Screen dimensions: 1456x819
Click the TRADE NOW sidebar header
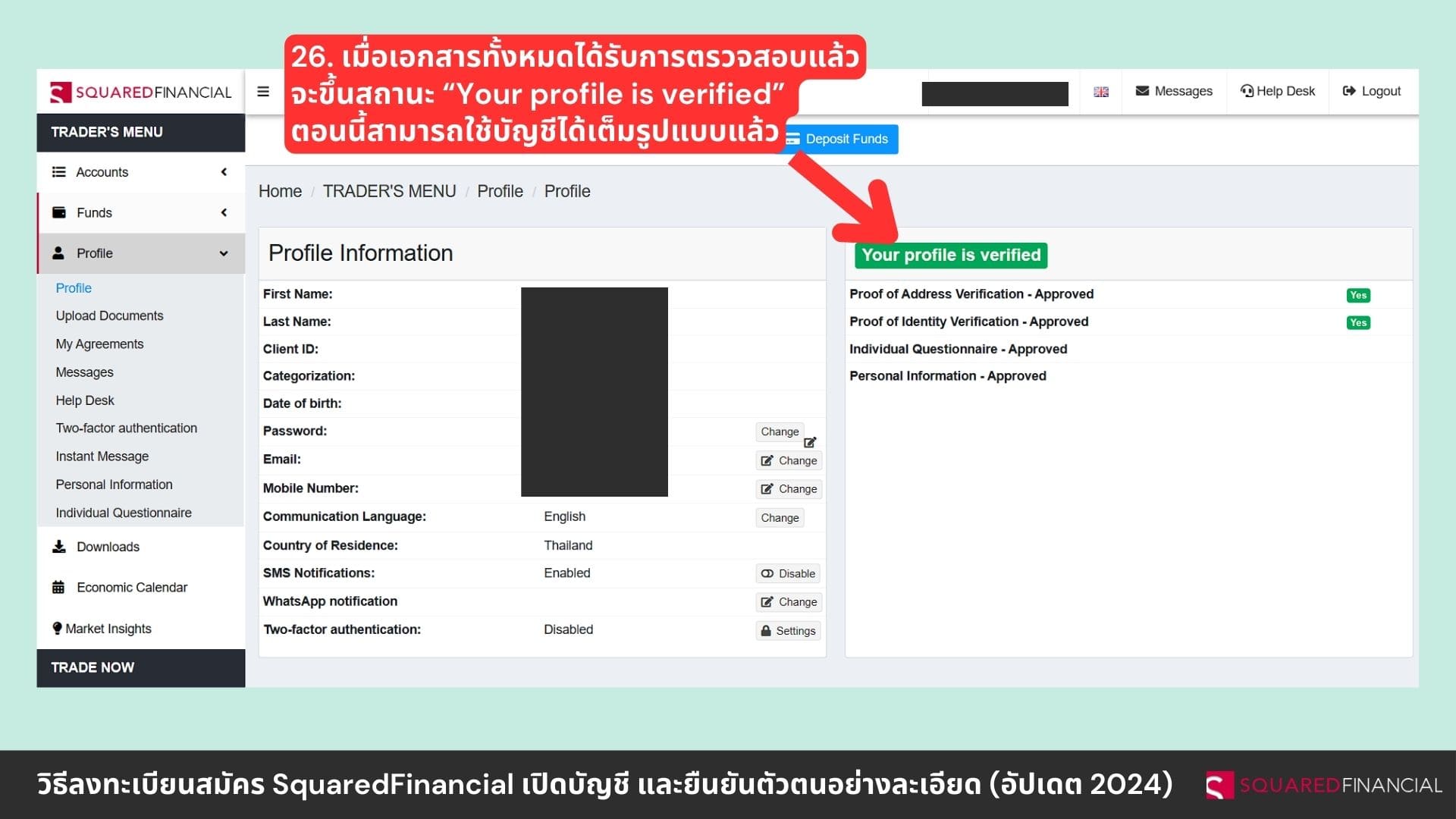[141, 668]
